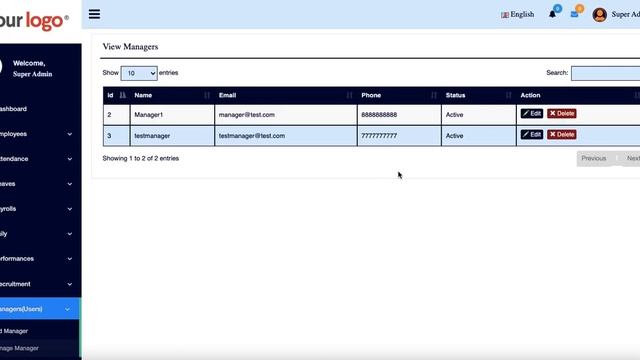The height and width of the screenshot is (360, 640).
Task: Click the Previous pagination button
Action: click(x=594, y=158)
